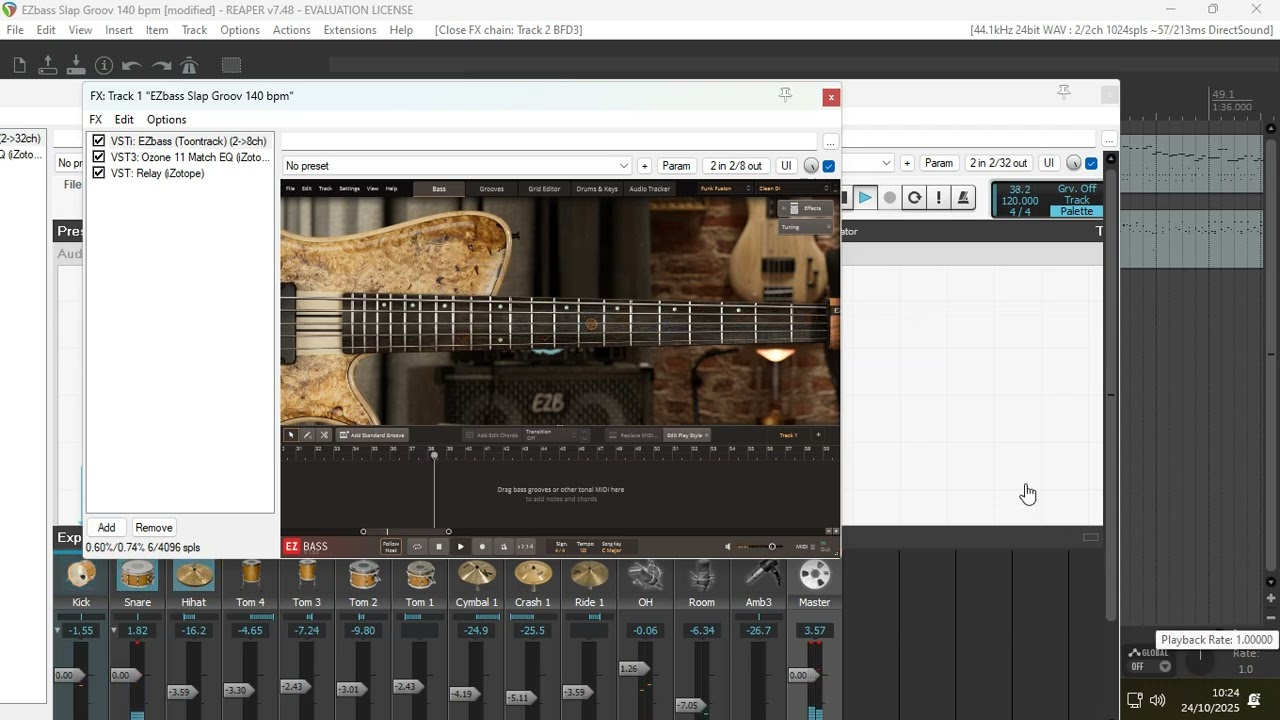Screen dimensions: 1280x720
Task: Click the Save project download-arrow toolbar icon
Action: 76,66
